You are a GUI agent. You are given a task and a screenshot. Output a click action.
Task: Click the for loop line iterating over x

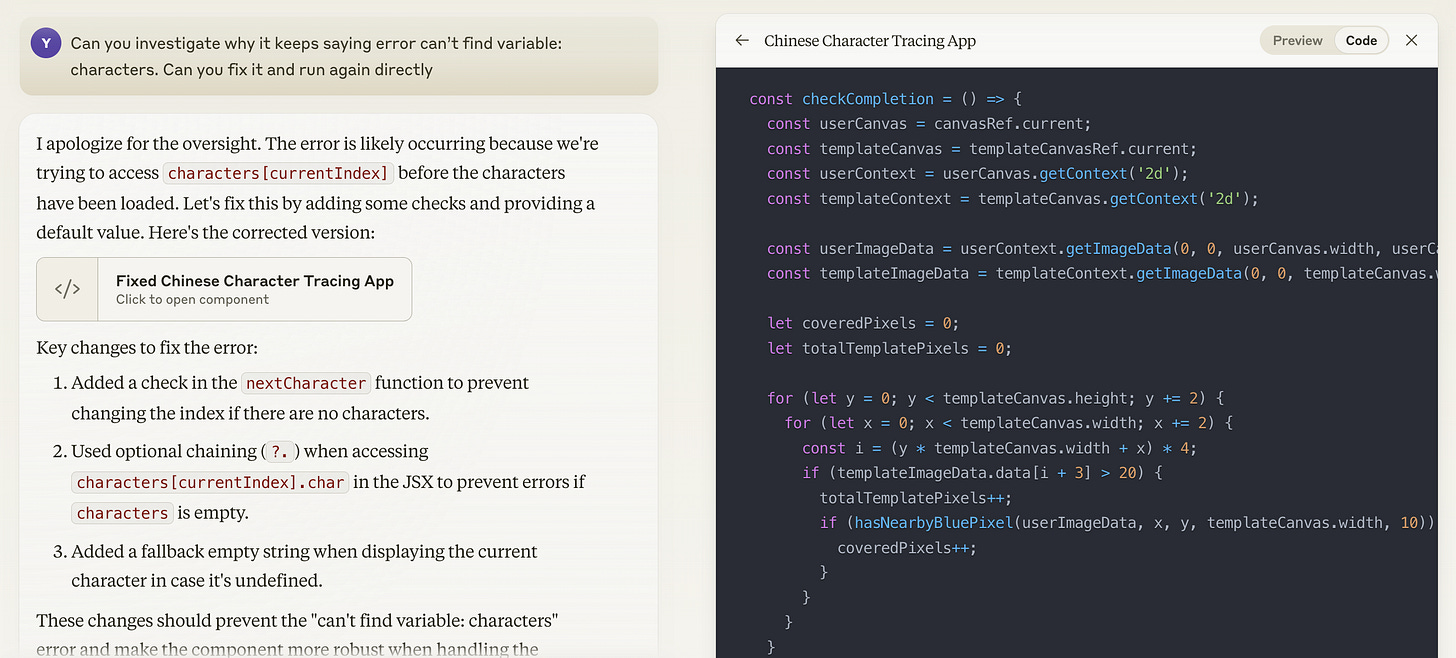tap(1008, 423)
